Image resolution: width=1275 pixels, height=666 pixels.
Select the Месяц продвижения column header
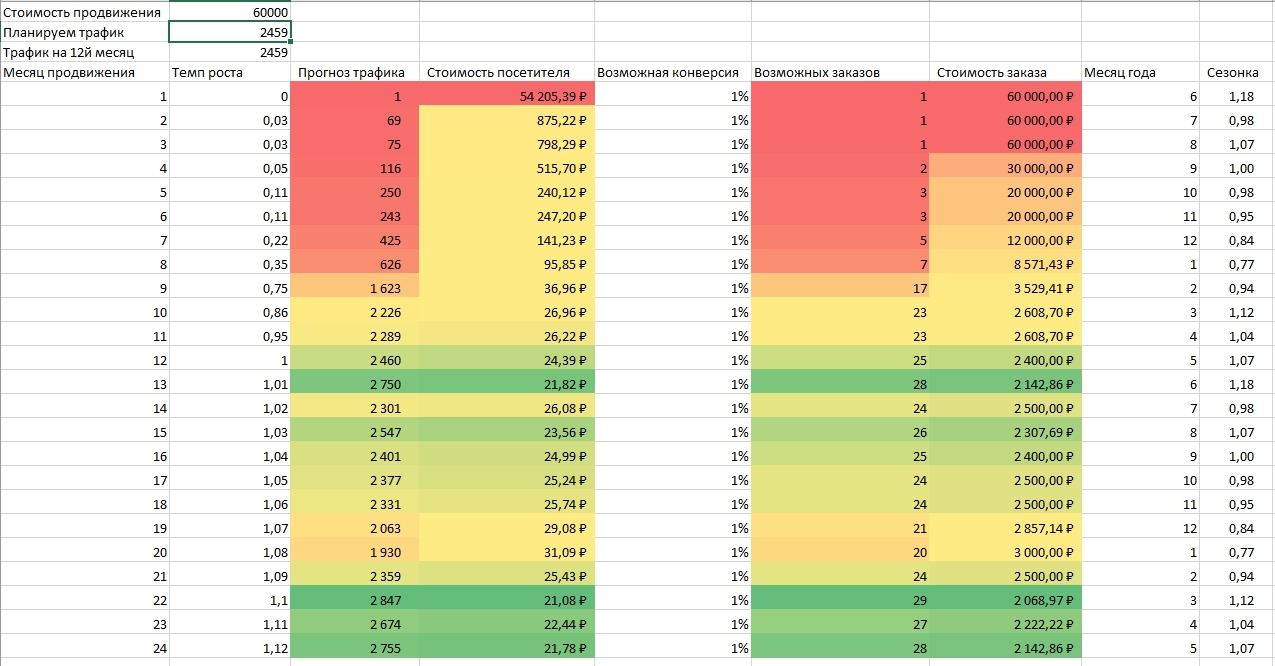coord(84,72)
